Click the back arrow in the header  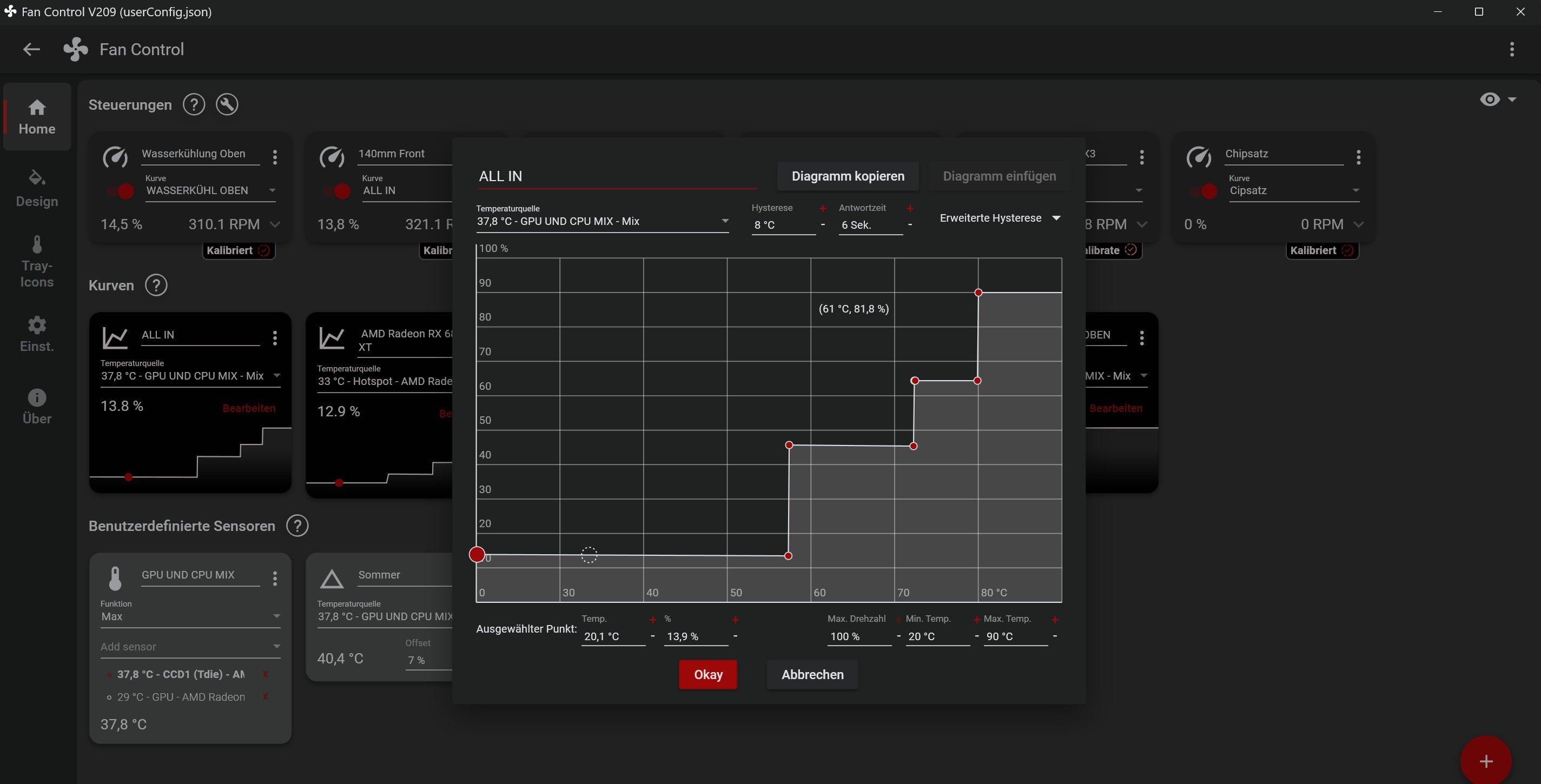click(31, 50)
